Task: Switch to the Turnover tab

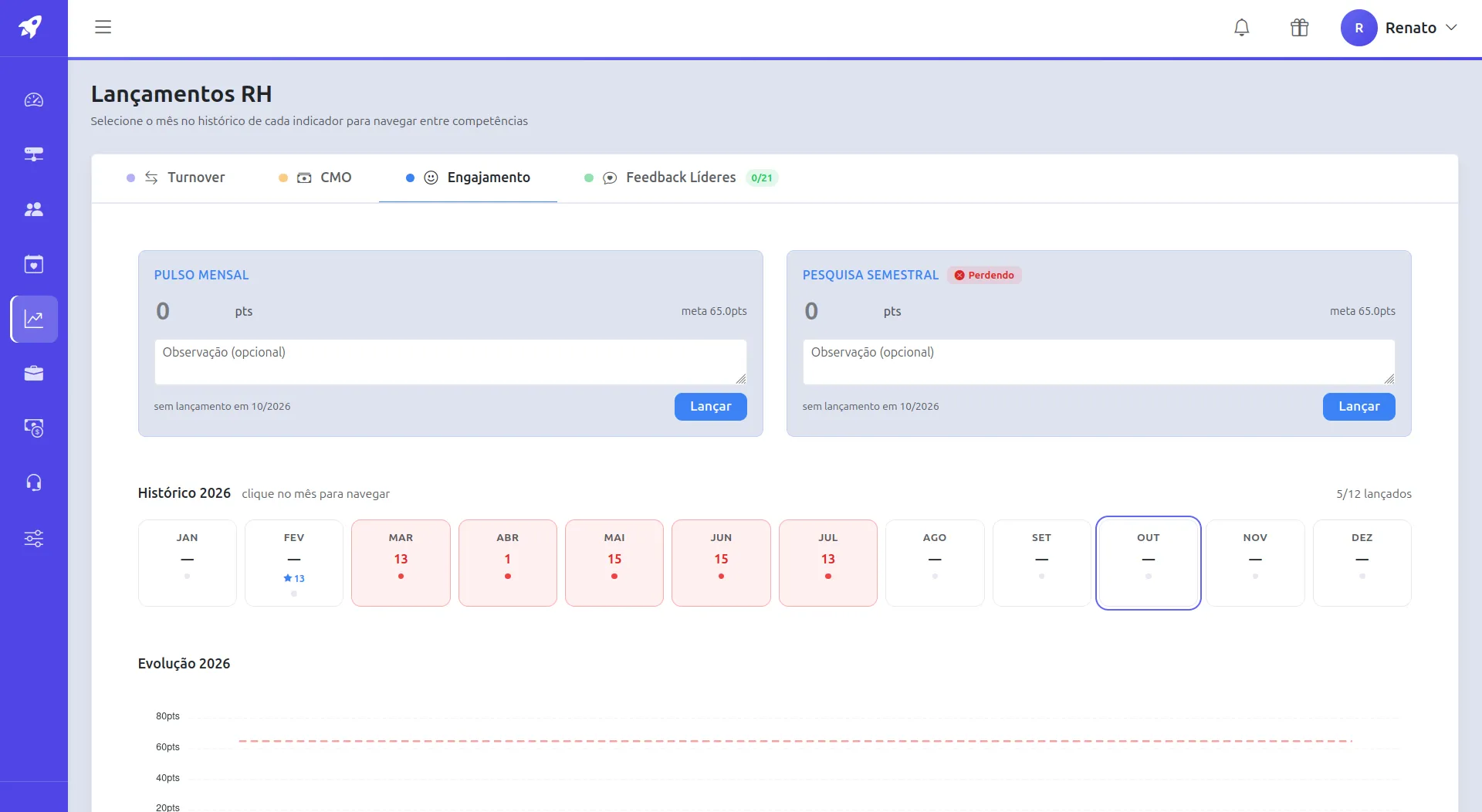Action: tap(176, 178)
